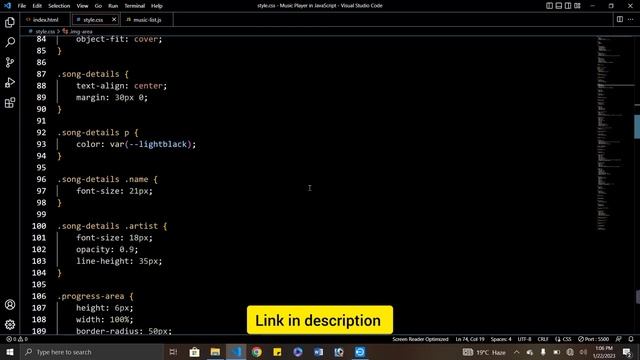Toggle the primary side bar layout icon
Image resolution: width=640 pixels, height=360 pixels.
tap(549, 6)
